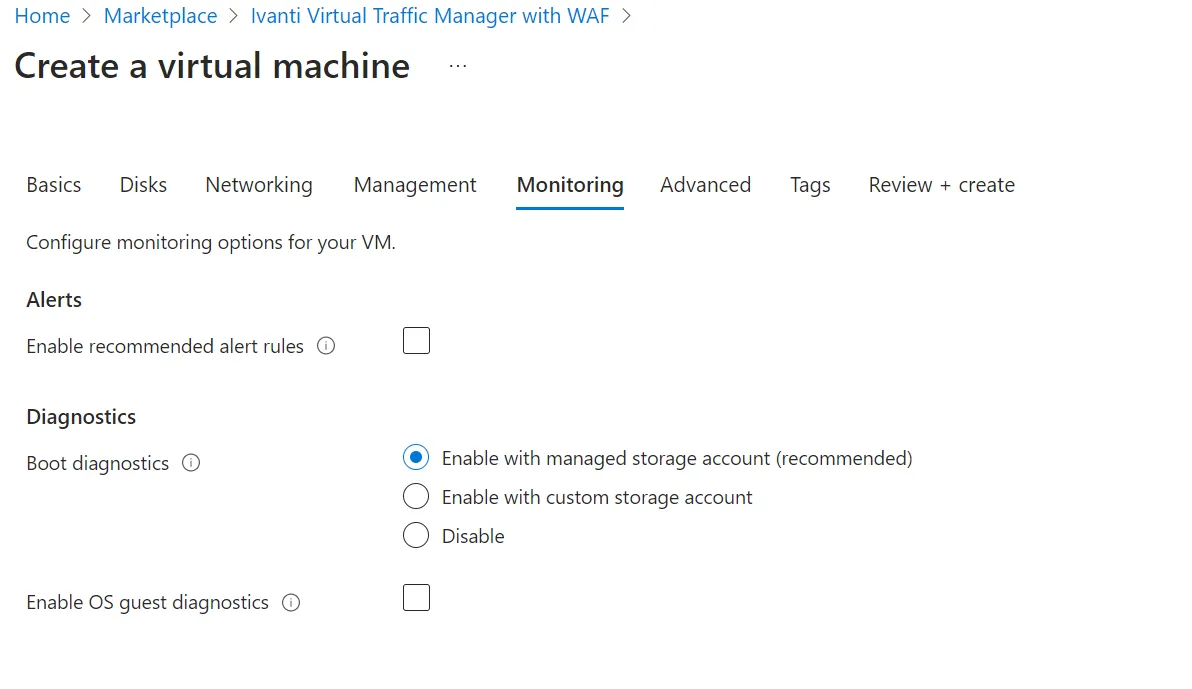Click the Diagnostics section heading
Screen dimensions: 1192x689
[81, 417]
